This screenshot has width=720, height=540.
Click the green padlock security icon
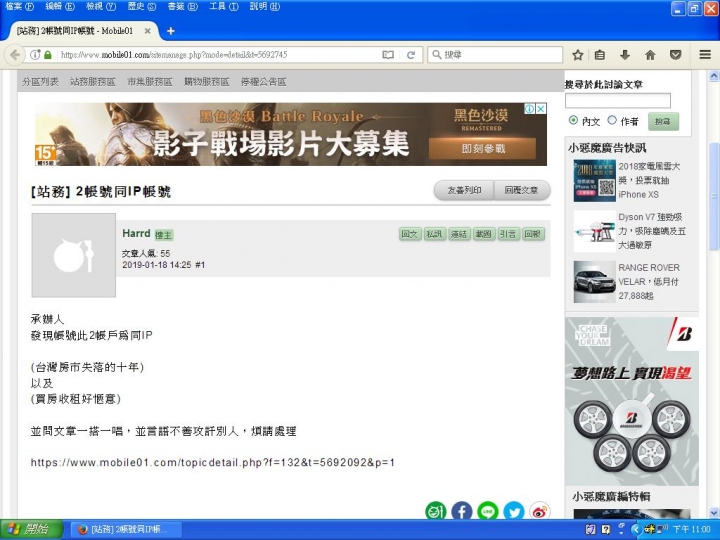point(48,55)
